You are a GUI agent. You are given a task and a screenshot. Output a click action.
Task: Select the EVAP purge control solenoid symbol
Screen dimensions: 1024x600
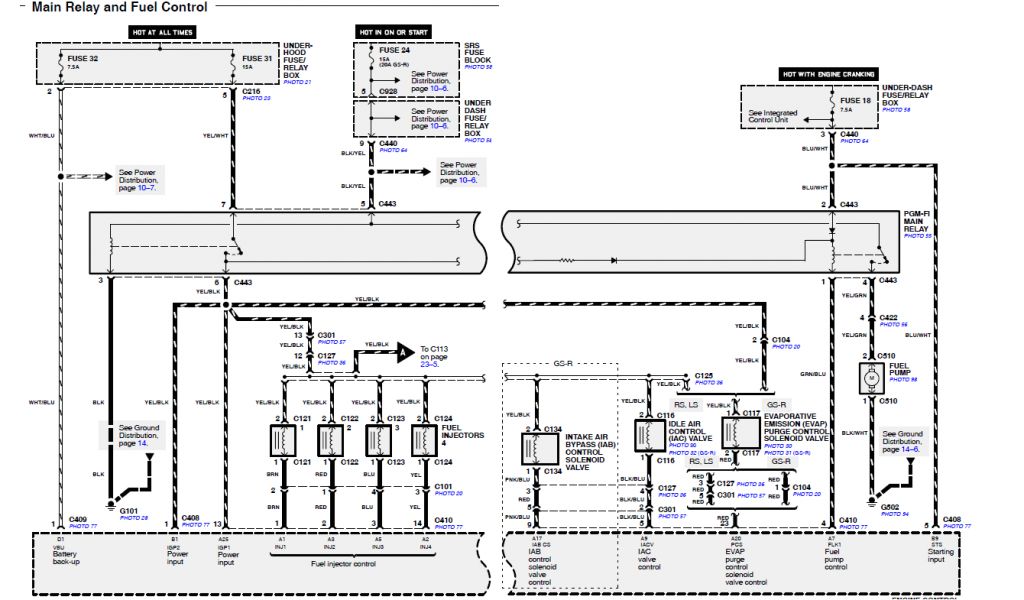tap(738, 434)
